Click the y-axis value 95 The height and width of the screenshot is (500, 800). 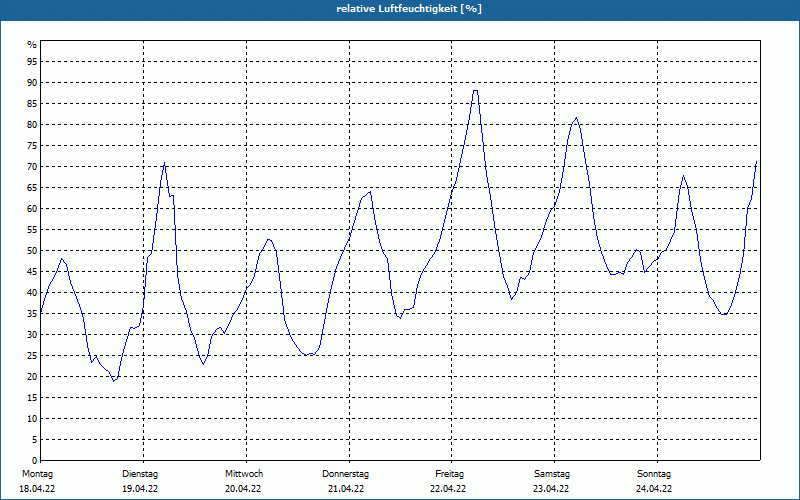(32, 62)
